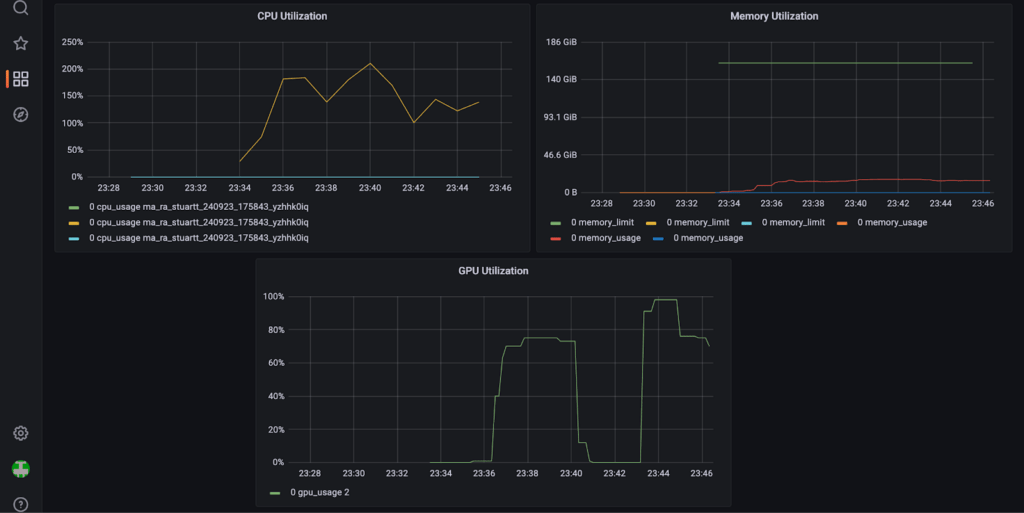The image size is (1024, 513).
Task: Toggle the gpu_usage 2 series in the legend
Action: [x=319, y=492]
